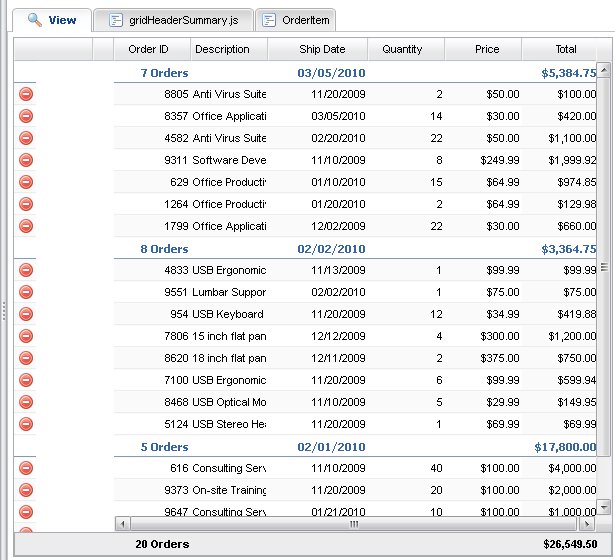Click the remove icon for order 7100
Viewport: 615px width, 560px height.
tap(26, 380)
